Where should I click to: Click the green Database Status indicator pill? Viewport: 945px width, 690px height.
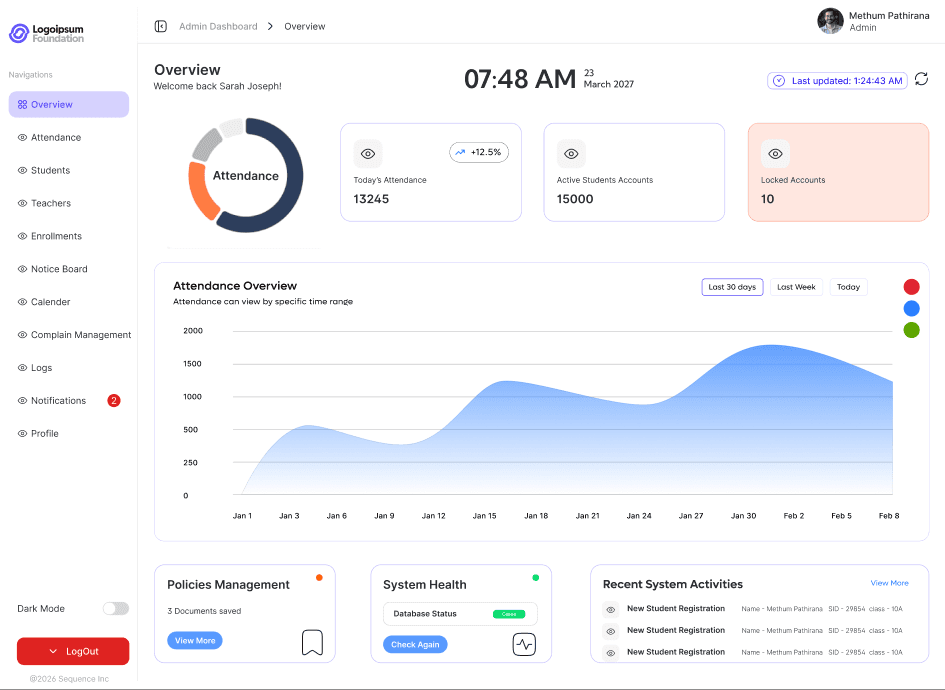click(509, 614)
